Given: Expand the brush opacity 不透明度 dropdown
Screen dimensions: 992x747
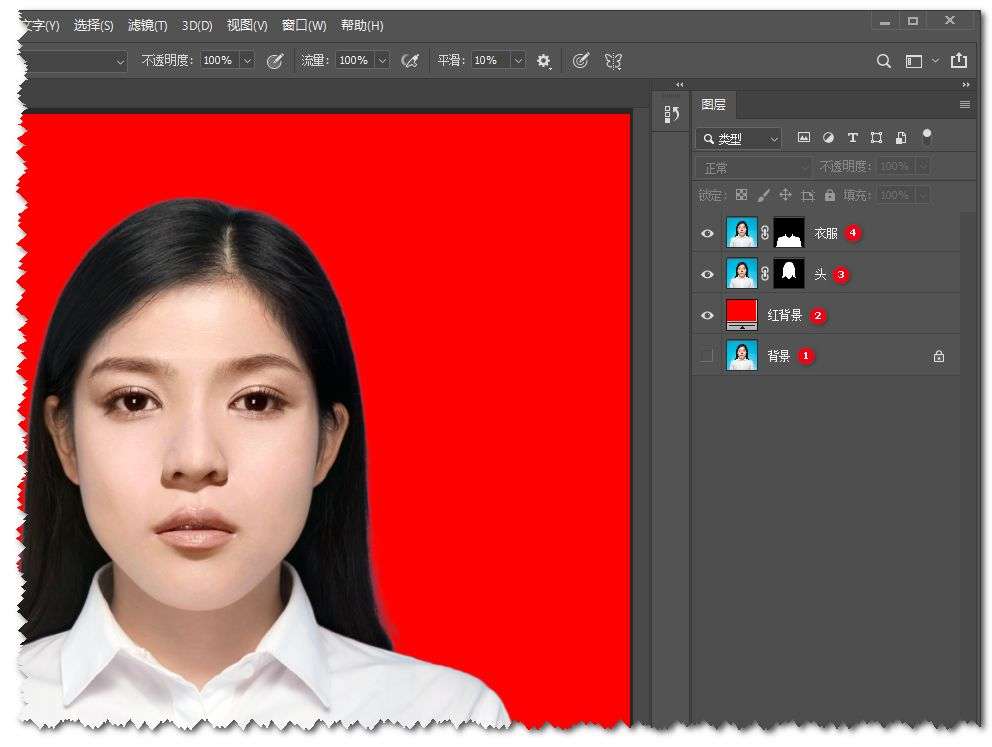Looking at the screenshot, I should pos(247,61).
